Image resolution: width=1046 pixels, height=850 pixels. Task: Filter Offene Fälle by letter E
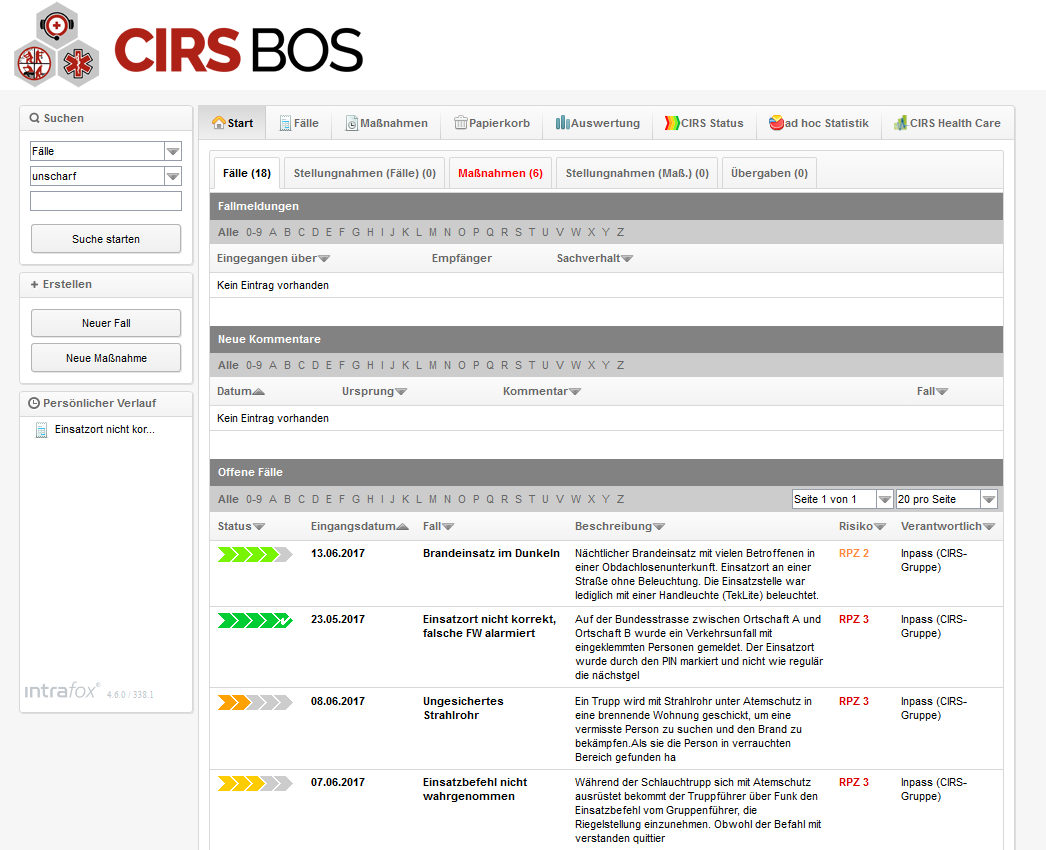click(x=328, y=499)
